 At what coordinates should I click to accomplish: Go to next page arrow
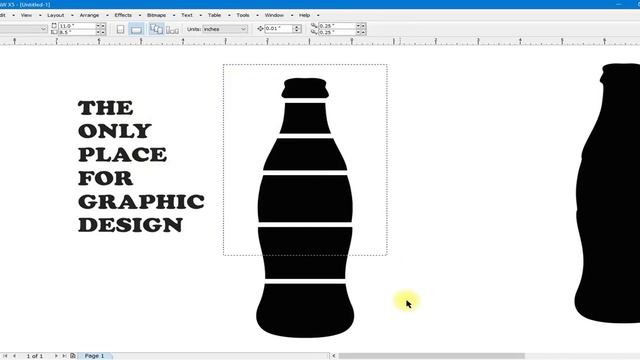[56, 356]
